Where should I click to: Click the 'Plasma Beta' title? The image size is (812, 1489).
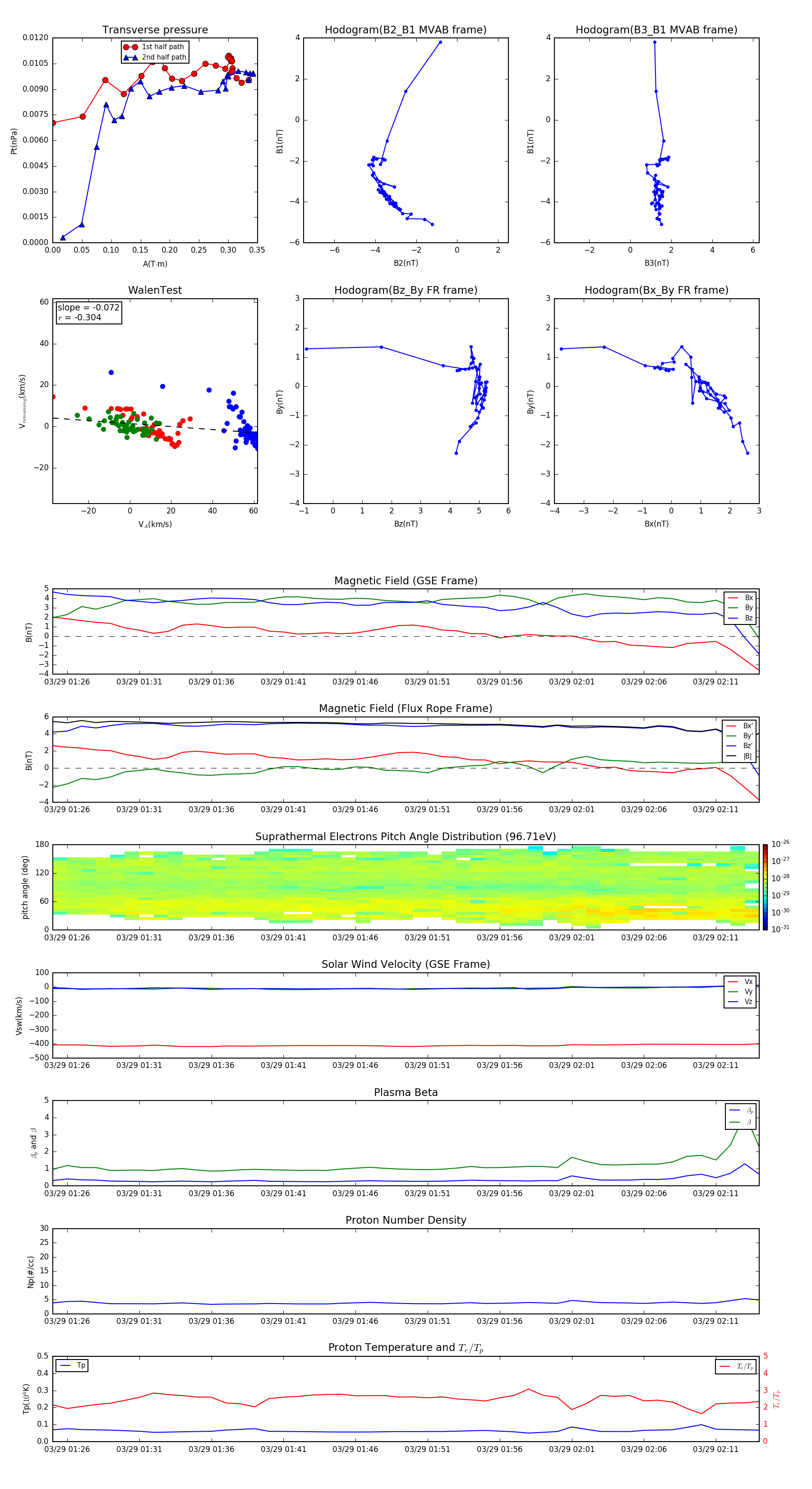click(406, 1092)
